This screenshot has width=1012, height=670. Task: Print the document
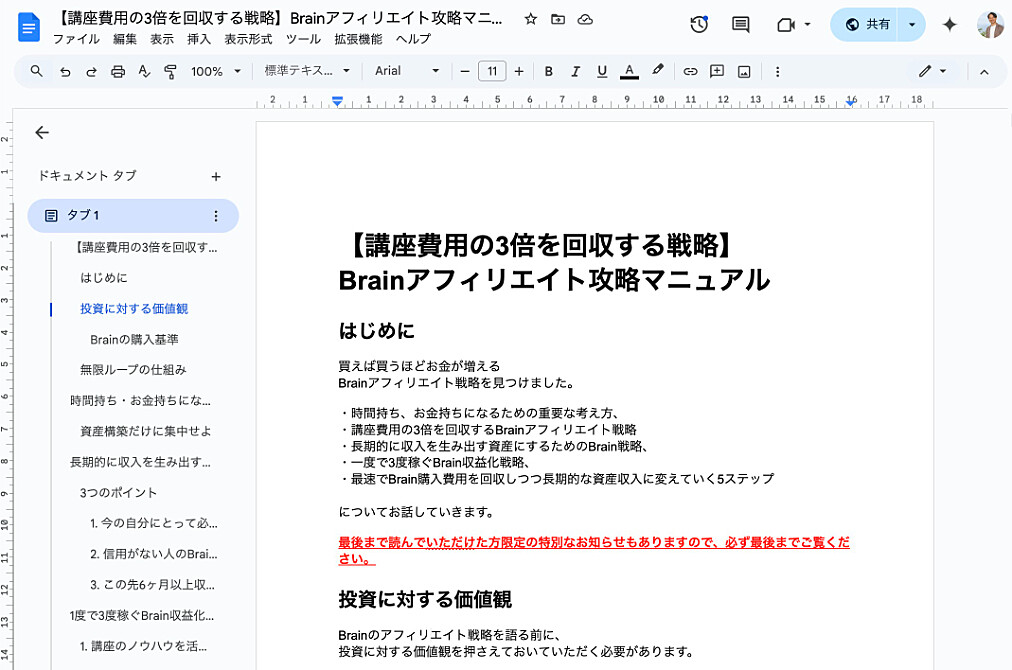(117, 71)
